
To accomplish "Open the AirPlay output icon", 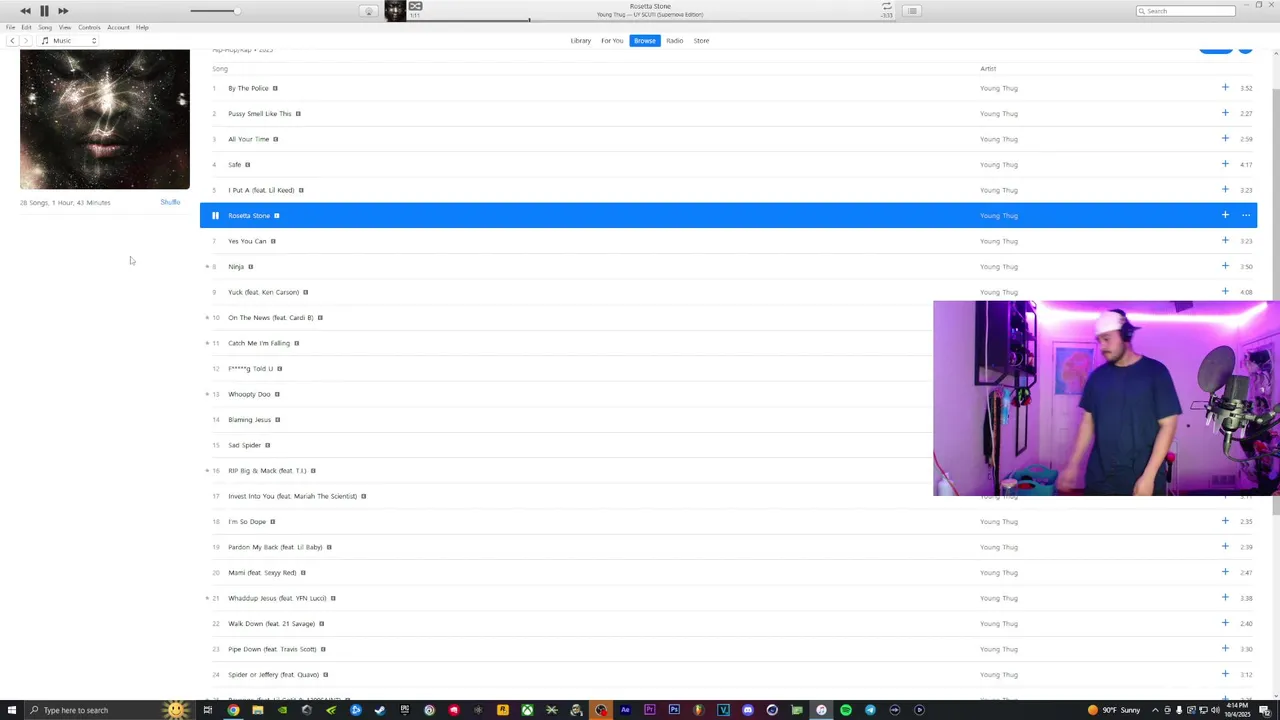I will (369, 11).
